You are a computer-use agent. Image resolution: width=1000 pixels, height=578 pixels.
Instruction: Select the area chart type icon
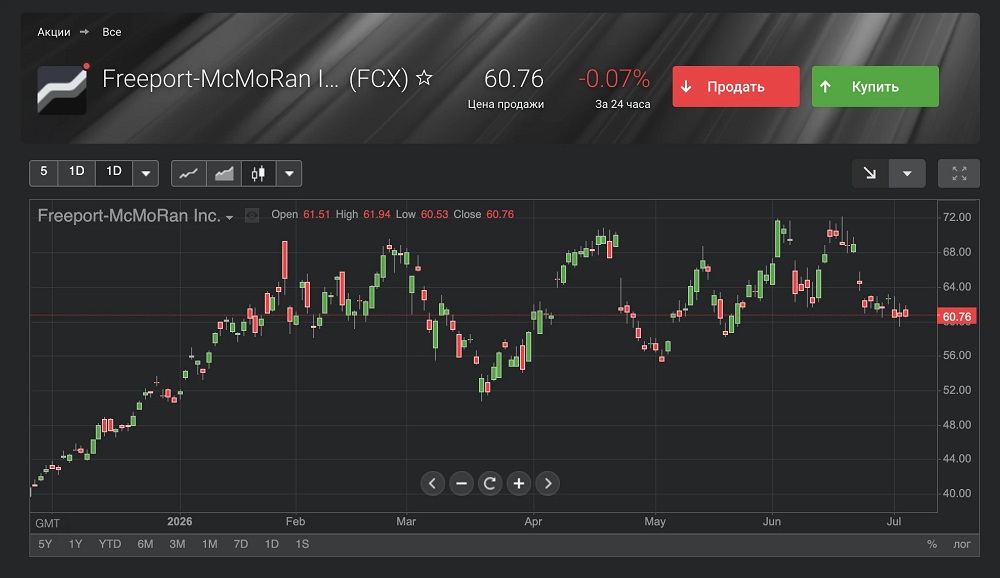[224, 174]
